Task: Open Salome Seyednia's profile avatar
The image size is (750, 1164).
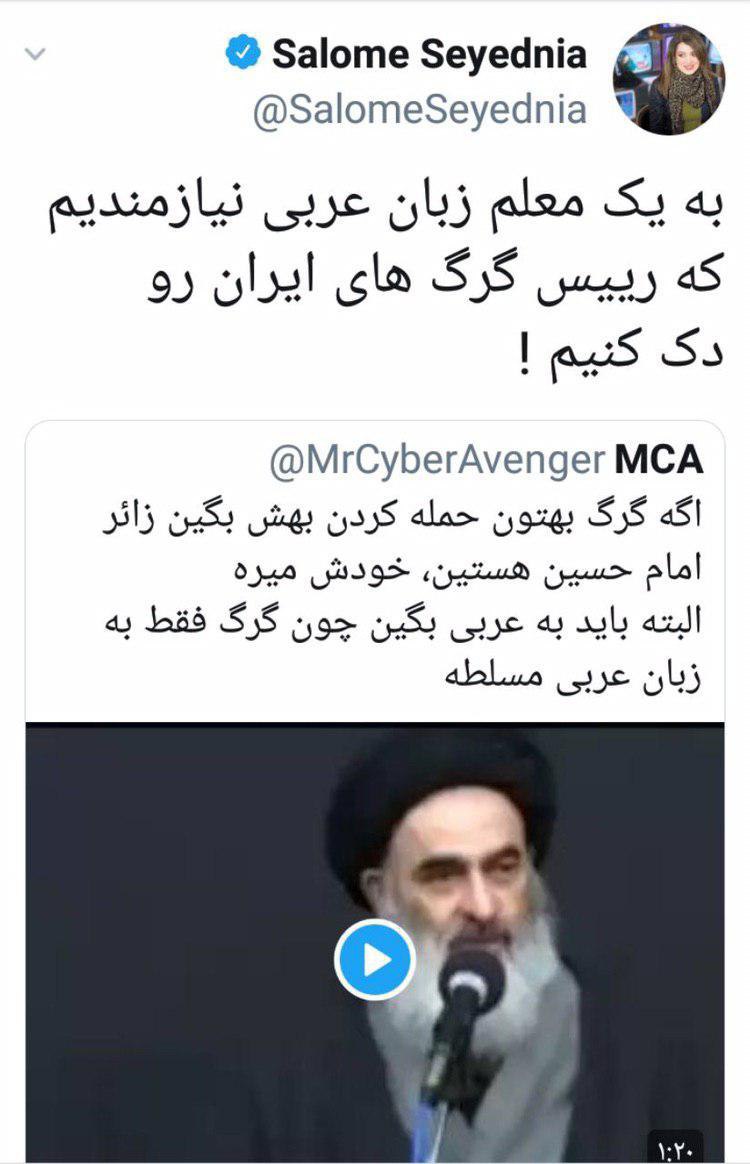Action: tap(668, 79)
